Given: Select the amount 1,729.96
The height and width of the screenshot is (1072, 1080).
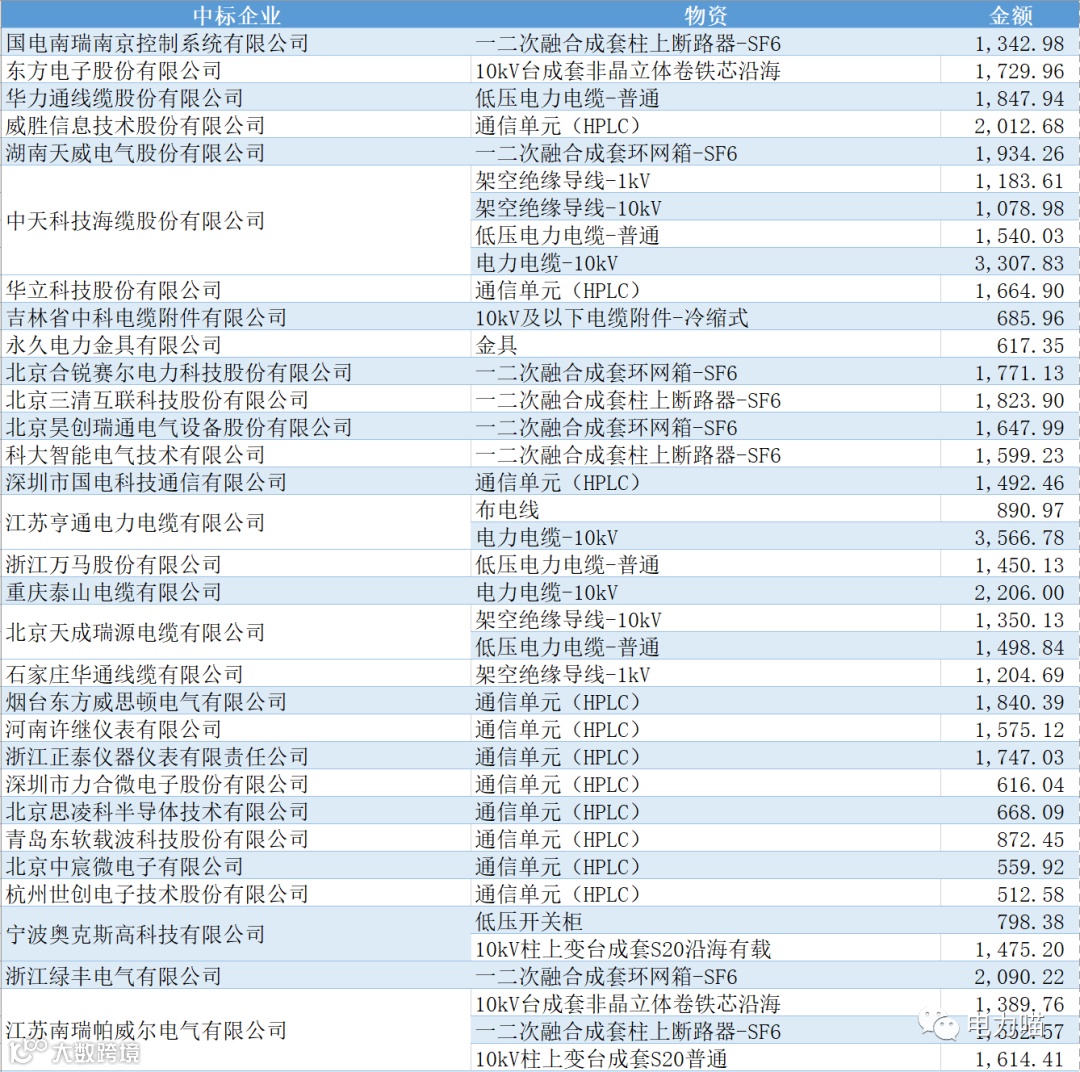Looking at the screenshot, I should (1019, 71).
